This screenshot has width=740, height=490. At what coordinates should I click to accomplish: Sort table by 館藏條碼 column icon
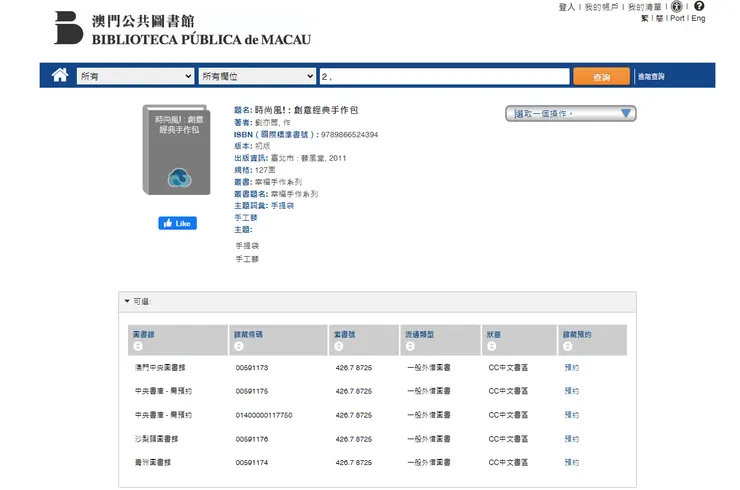point(239,346)
